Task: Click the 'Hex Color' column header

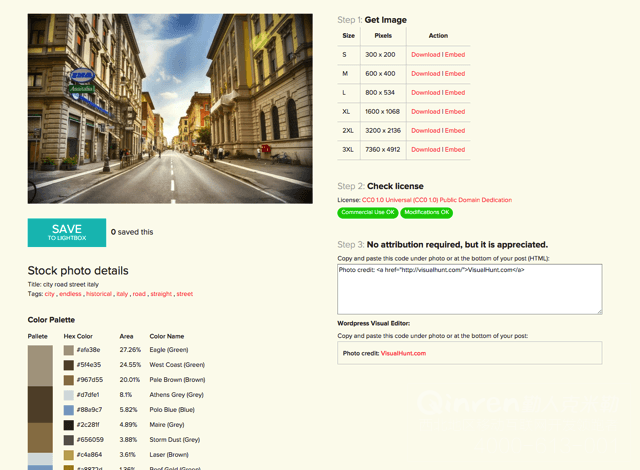Action: point(78,337)
